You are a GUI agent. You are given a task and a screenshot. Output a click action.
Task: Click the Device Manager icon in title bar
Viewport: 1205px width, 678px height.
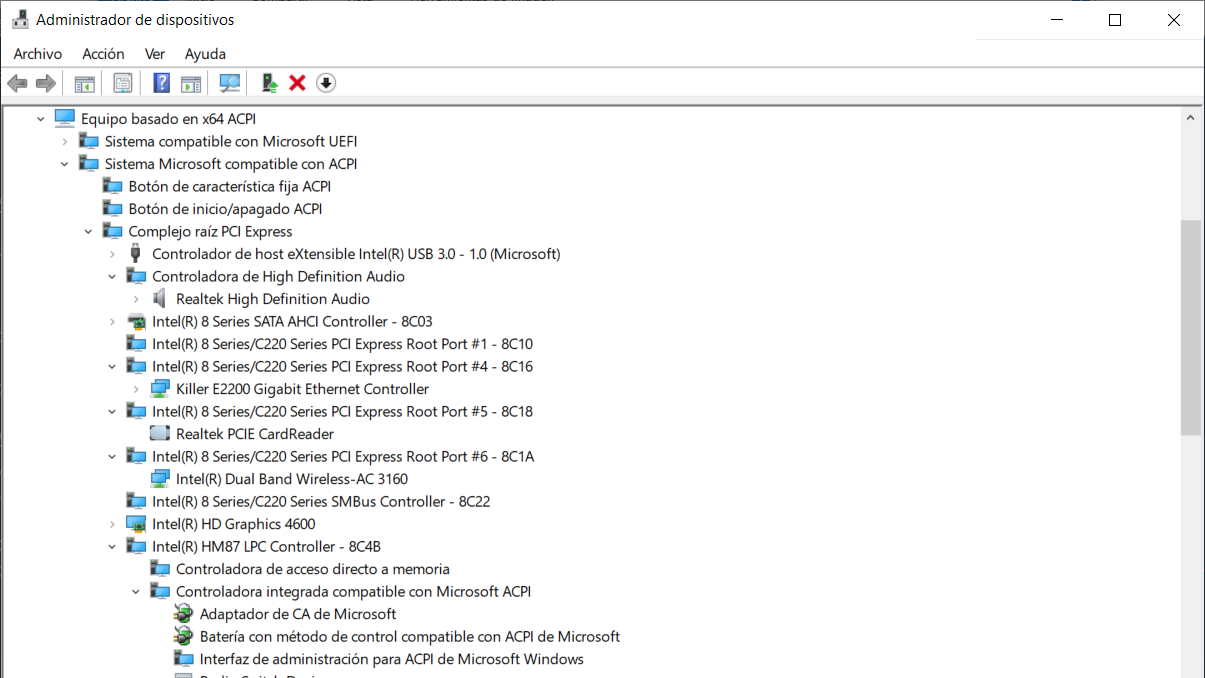coord(20,20)
